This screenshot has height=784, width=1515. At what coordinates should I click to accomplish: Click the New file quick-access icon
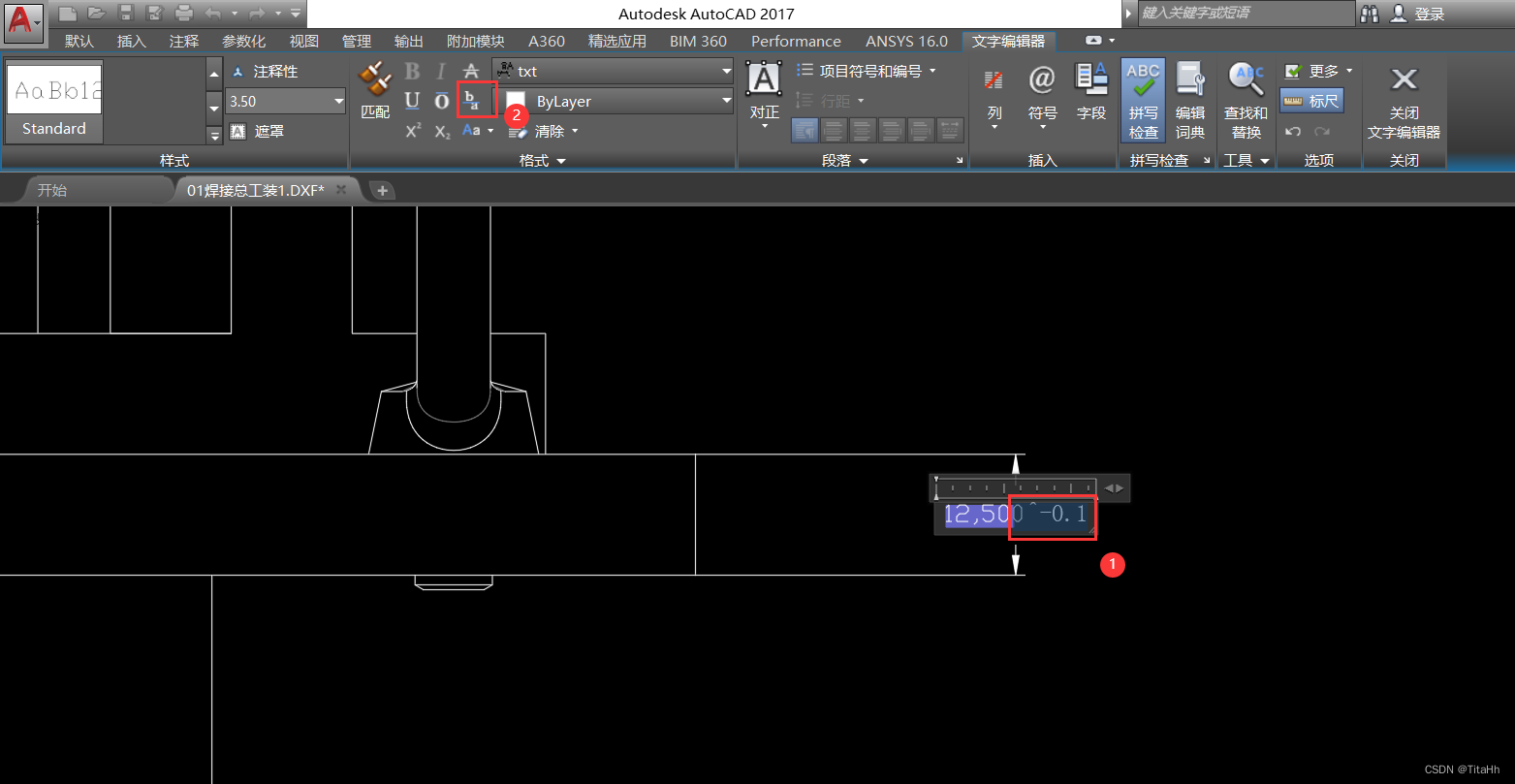click(67, 14)
